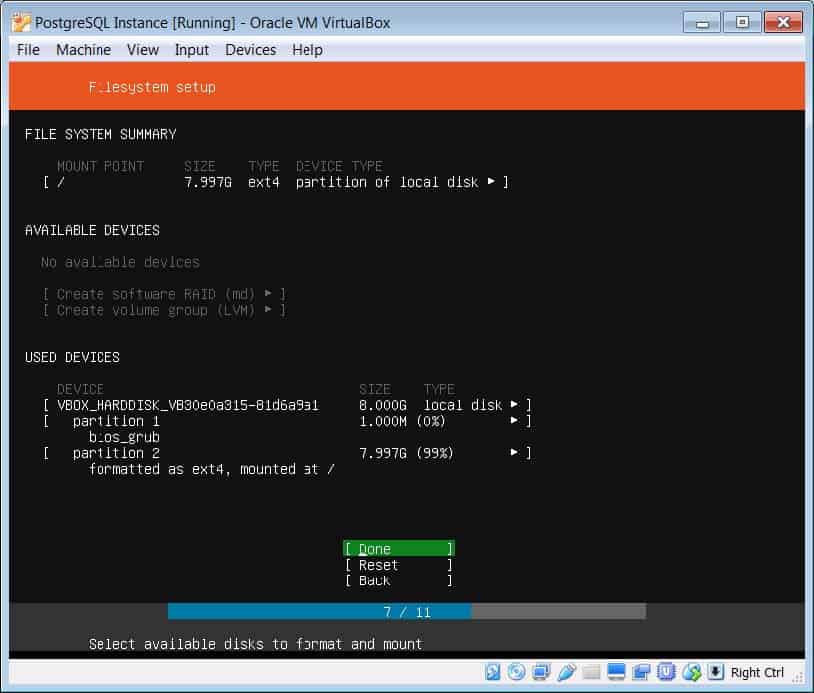Click the Filesystem setup header title
Screen dimensions: 814x693
pos(152,87)
